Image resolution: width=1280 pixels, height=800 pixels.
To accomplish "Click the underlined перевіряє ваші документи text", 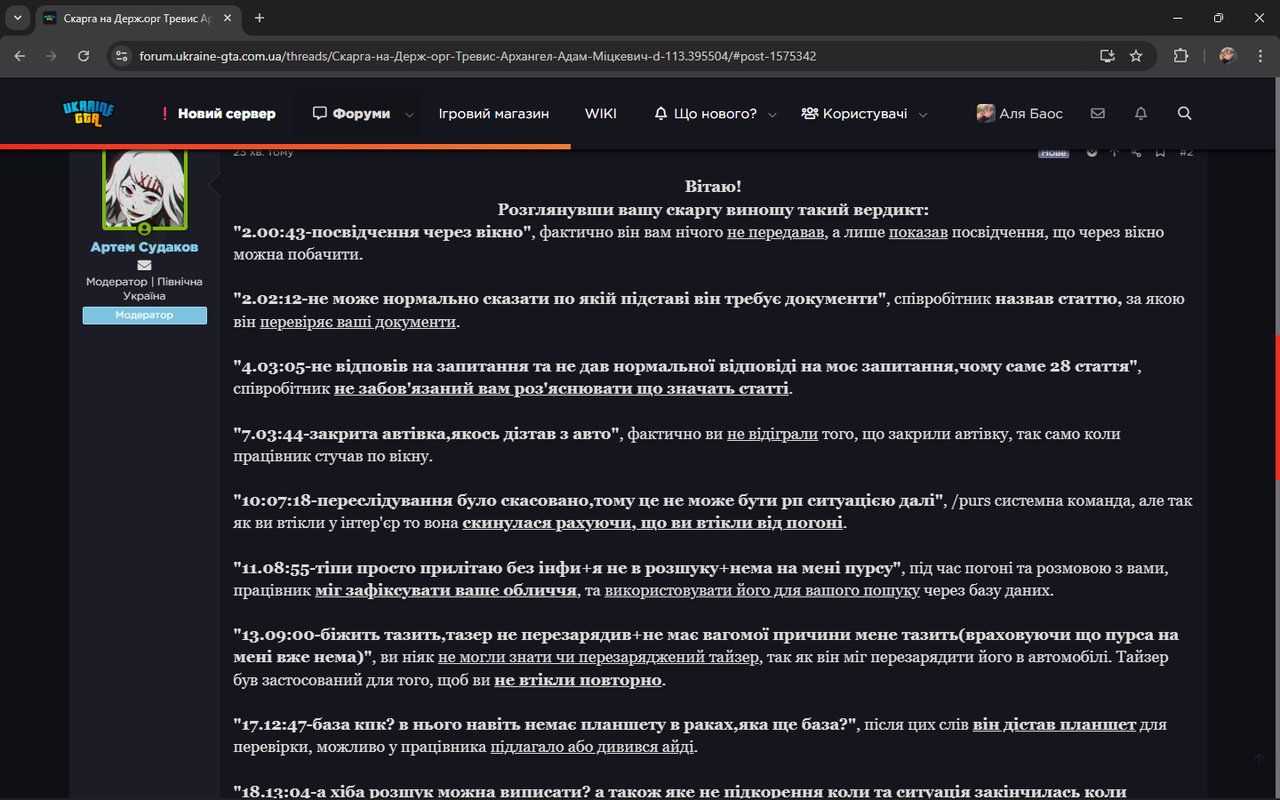I will tap(358, 322).
